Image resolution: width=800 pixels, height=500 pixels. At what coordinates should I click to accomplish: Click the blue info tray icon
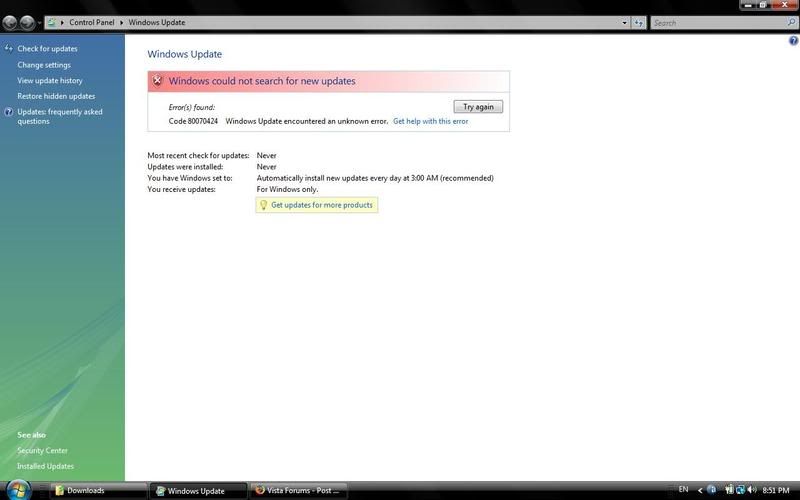(x=712, y=490)
